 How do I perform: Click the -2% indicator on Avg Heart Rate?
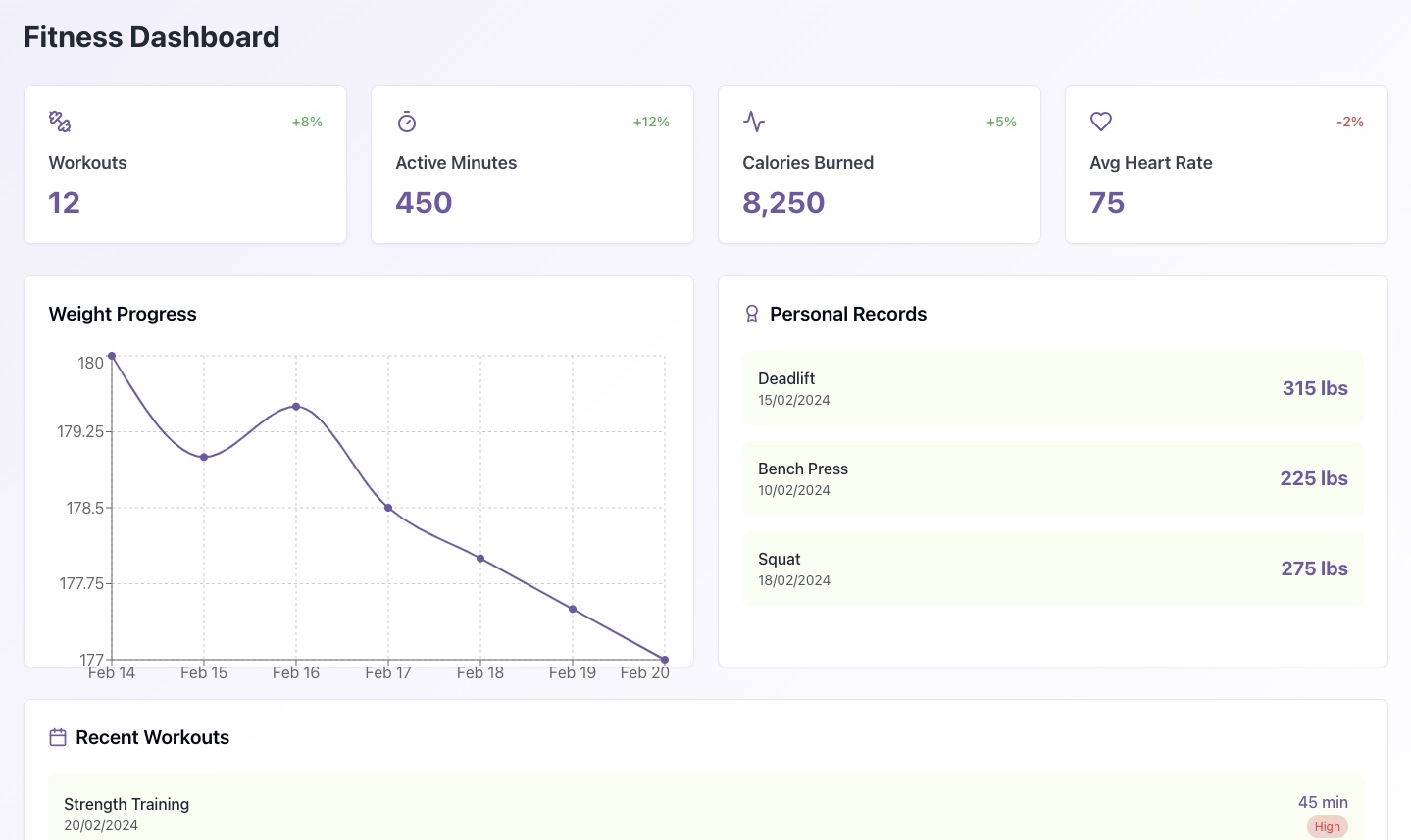tap(1349, 122)
